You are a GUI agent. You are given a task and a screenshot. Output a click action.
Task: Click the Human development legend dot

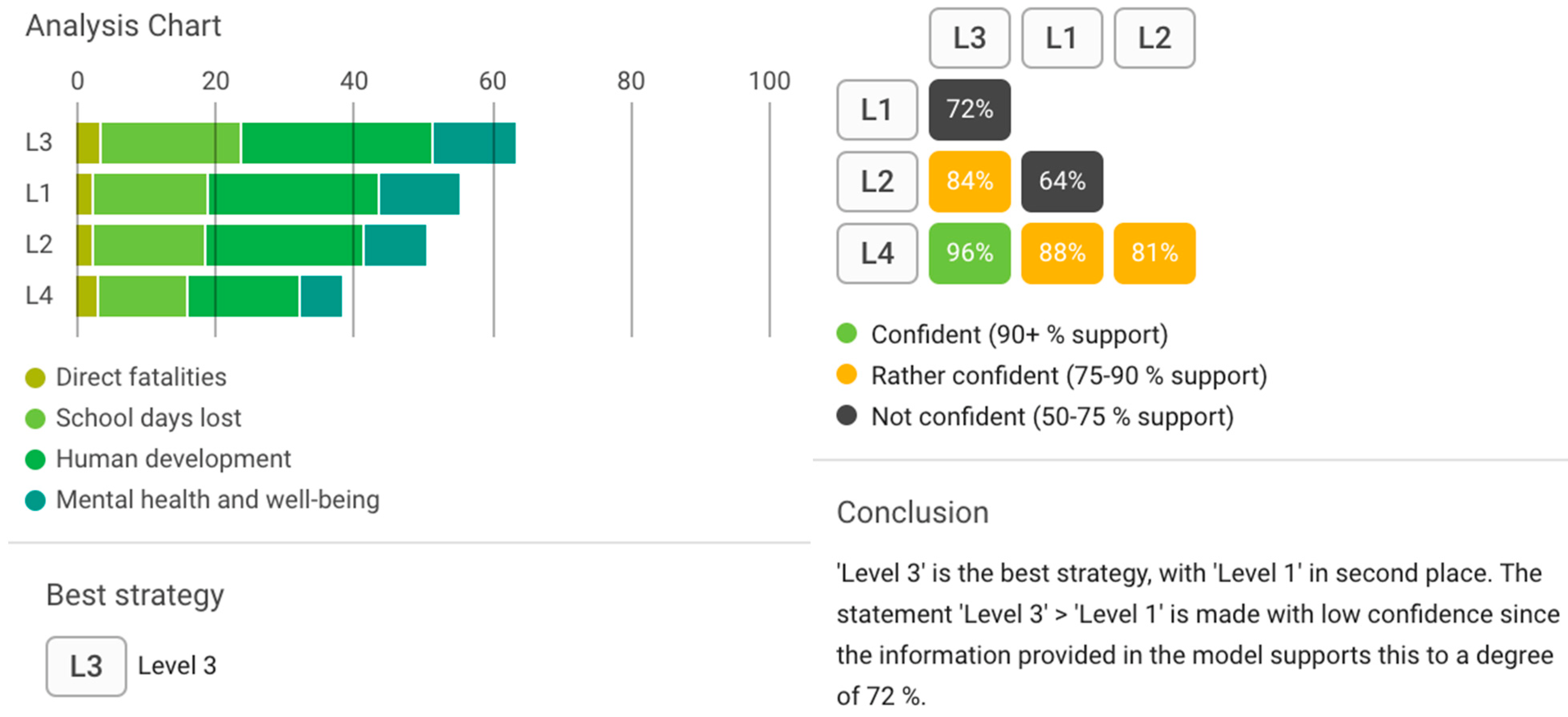tap(35, 459)
